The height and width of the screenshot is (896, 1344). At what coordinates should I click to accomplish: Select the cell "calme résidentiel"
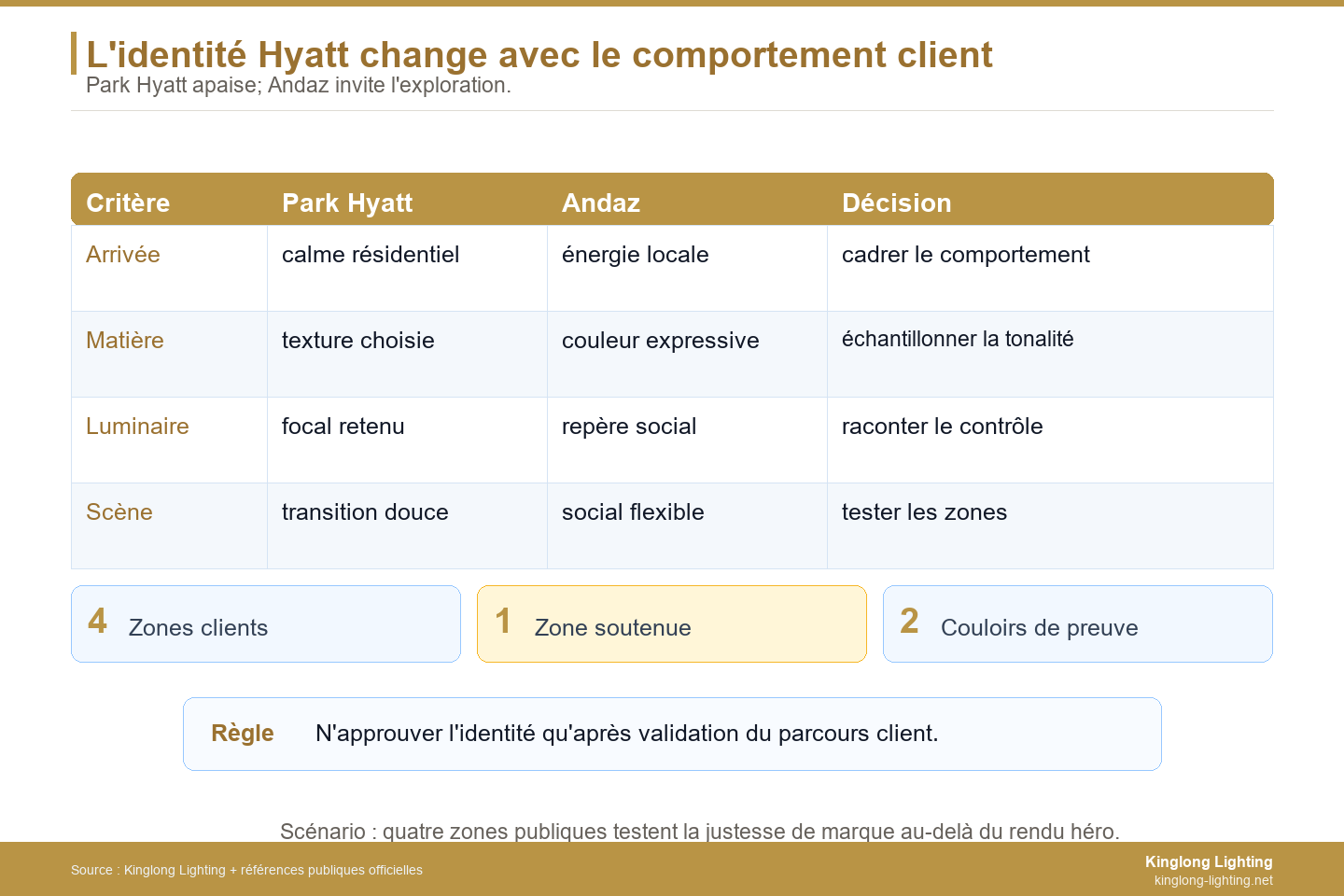tap(371, 255)
